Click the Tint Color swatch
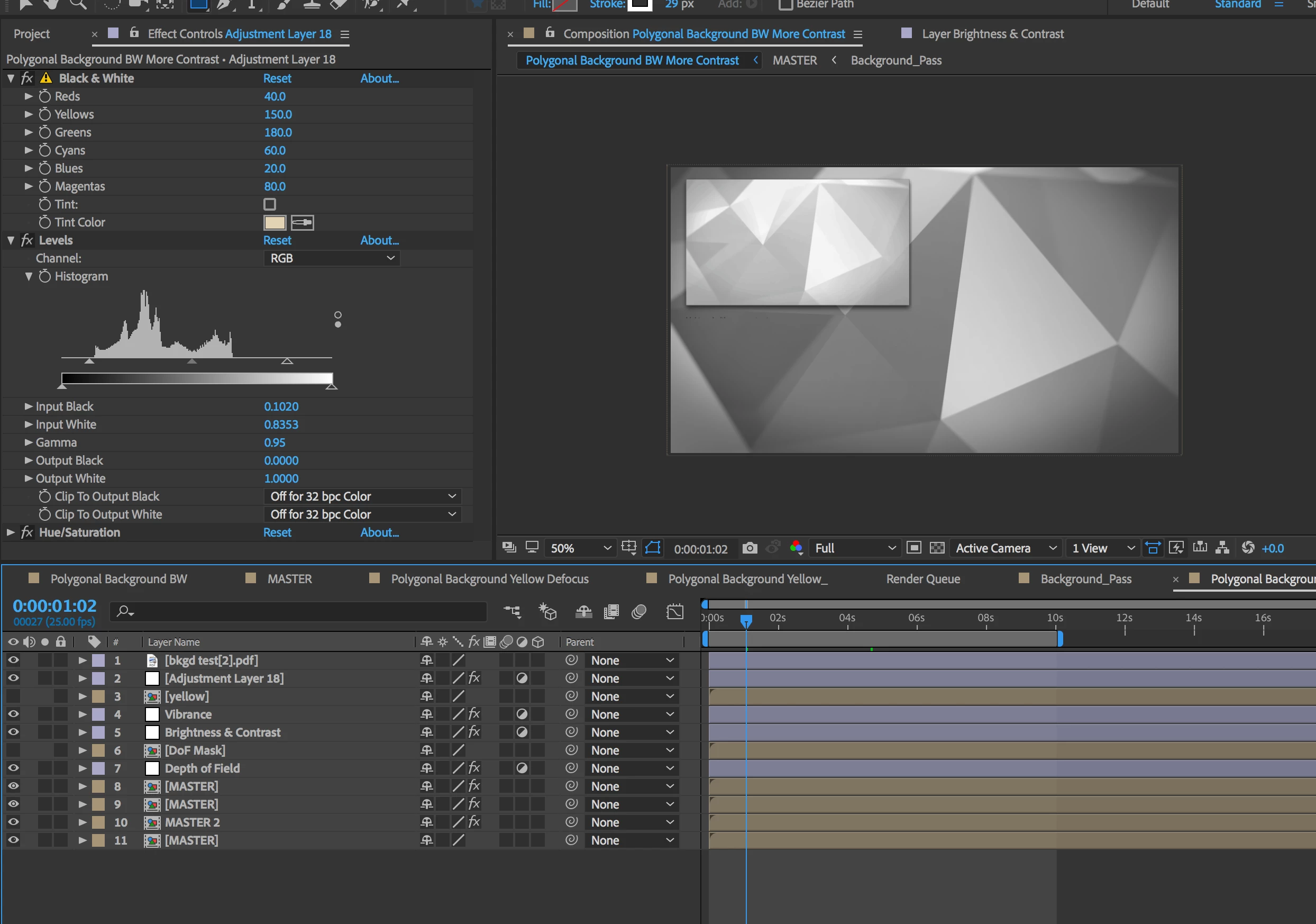 pos(275,223)
